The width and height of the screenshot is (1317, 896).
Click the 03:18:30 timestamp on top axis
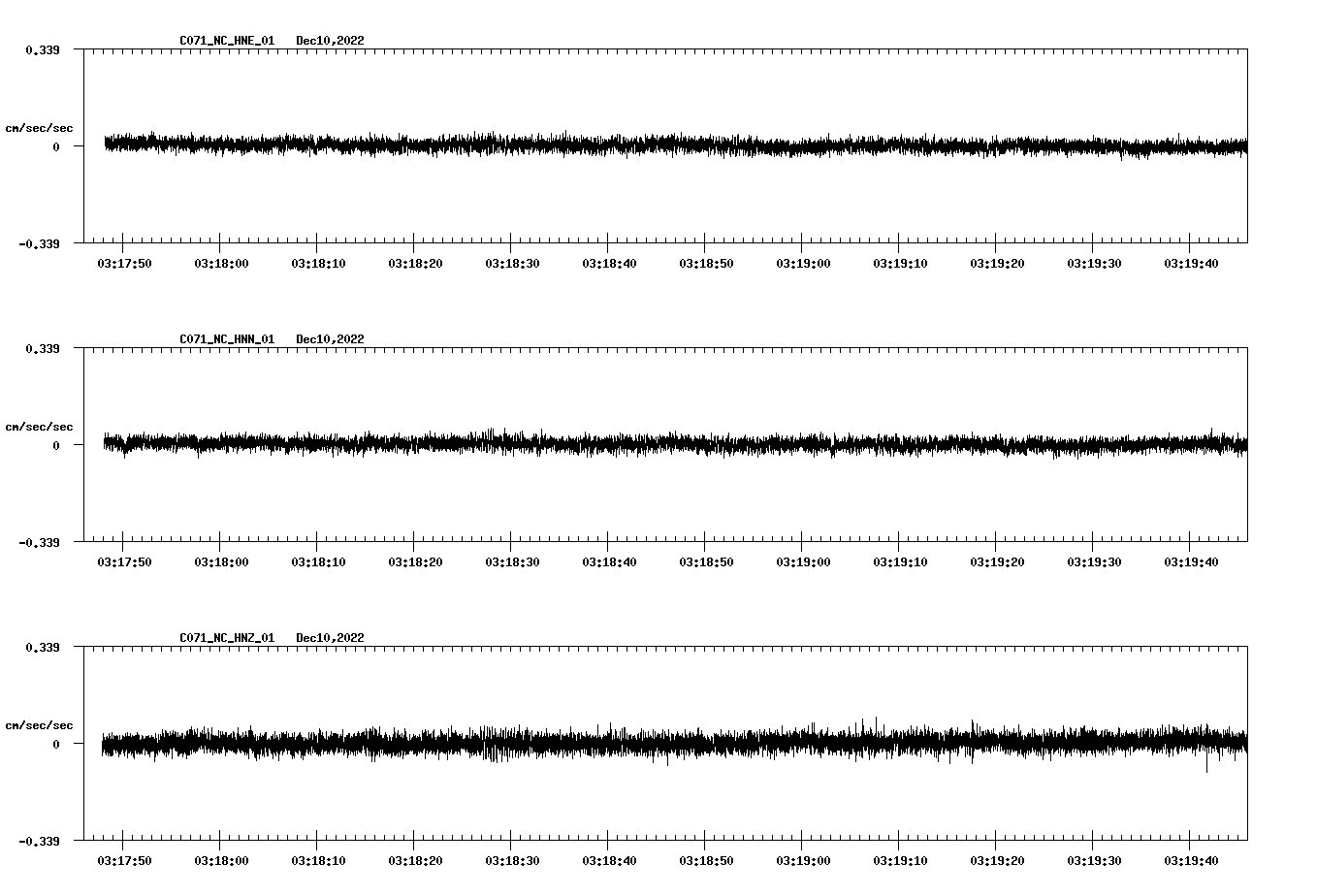512,262
